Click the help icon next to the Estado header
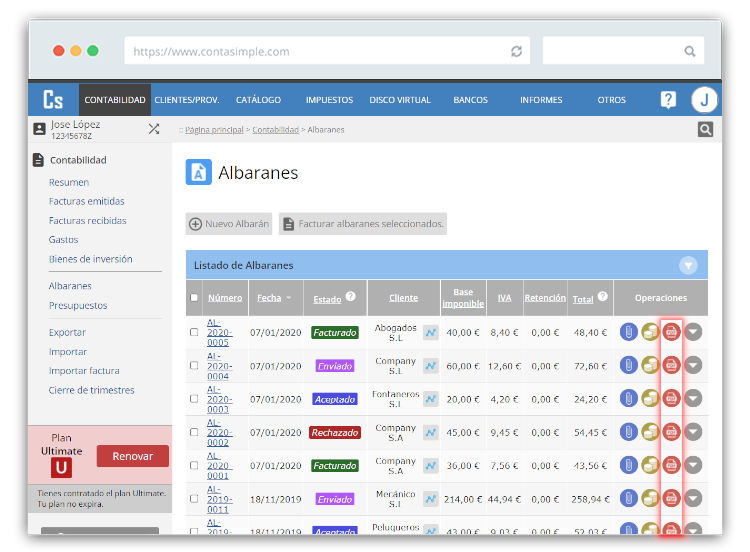 tap(351, 296)
